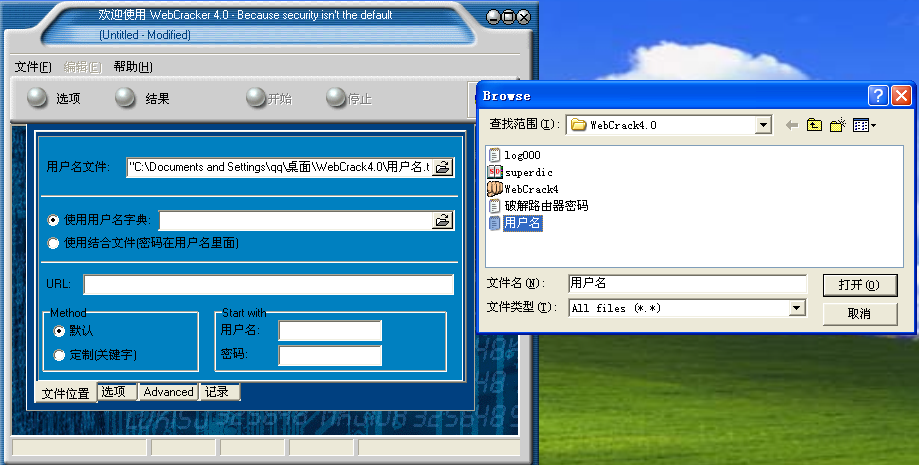The height and width of the screenshot is (465, 919).
Task: Select 定制(关键字) method radio button
Action: [59, 355]
